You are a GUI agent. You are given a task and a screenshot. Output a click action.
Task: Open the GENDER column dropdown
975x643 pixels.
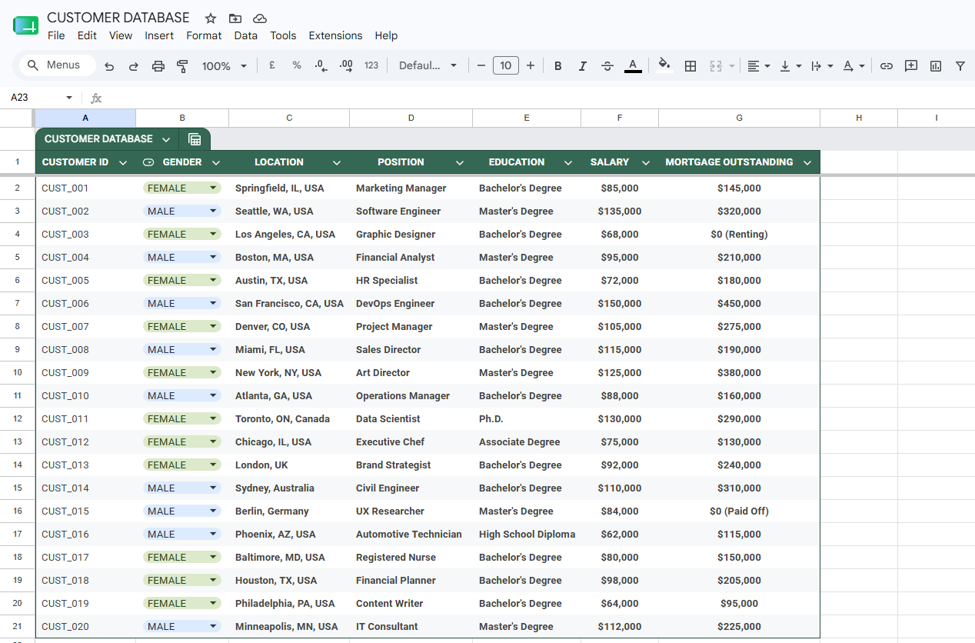point(216,162)
